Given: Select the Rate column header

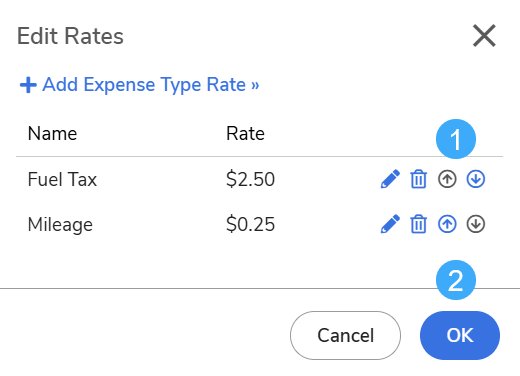Looking at the screenshot, I should [245, 134].
